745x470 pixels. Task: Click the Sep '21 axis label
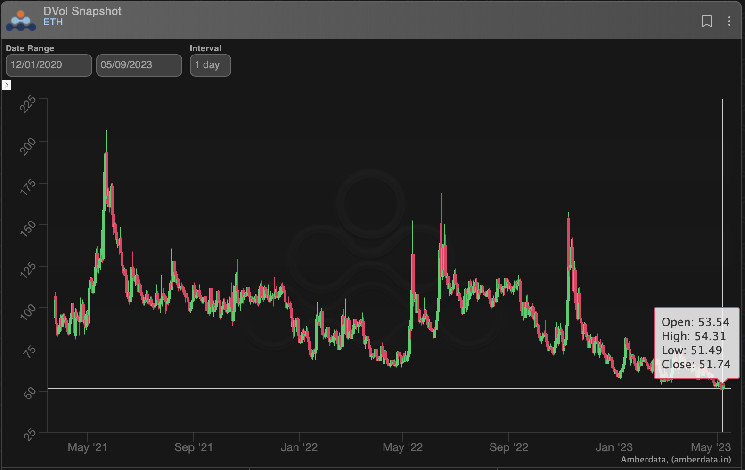(x=193, y=447)
